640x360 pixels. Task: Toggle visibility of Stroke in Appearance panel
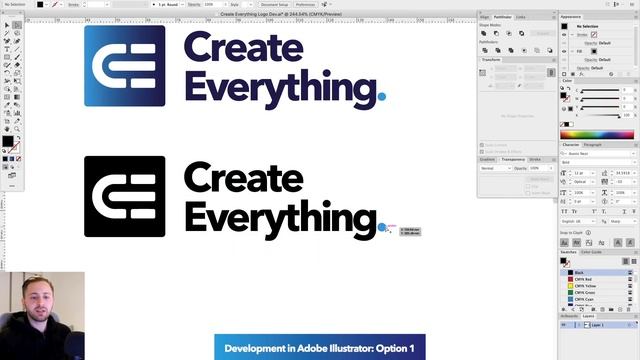[564, 35]
